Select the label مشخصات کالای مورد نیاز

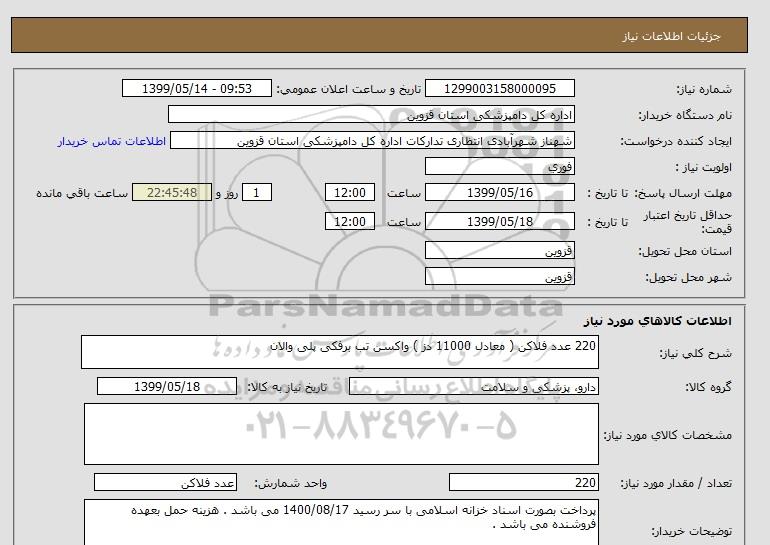click(667, 435)
